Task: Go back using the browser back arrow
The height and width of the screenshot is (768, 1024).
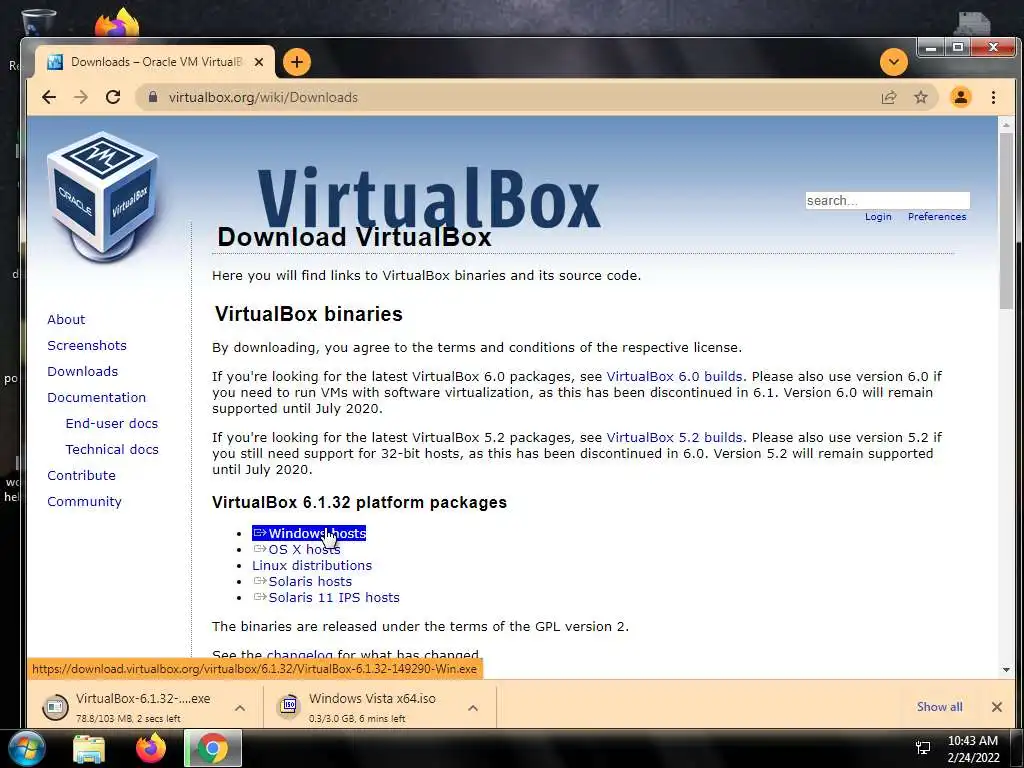Action: point(49,97)
